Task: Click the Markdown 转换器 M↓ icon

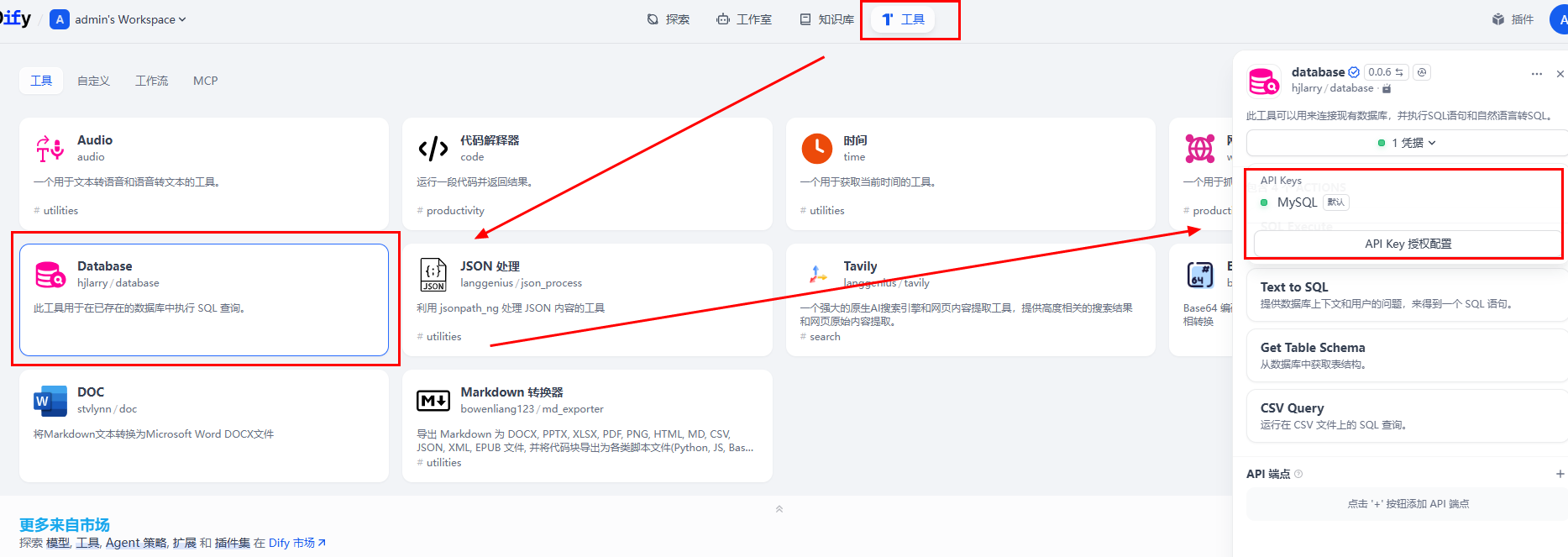Action: click(433, 401)
